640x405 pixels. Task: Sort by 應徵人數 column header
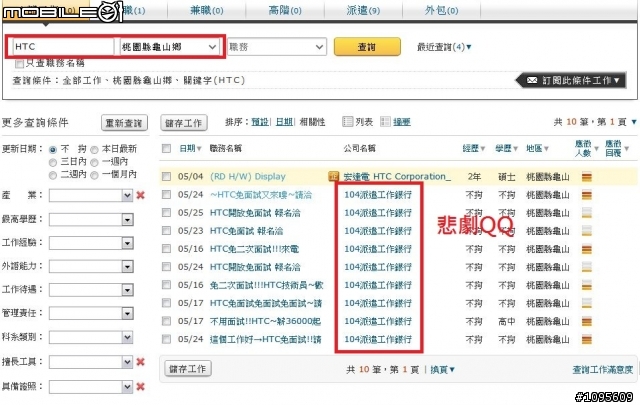(x=587, y=148)
